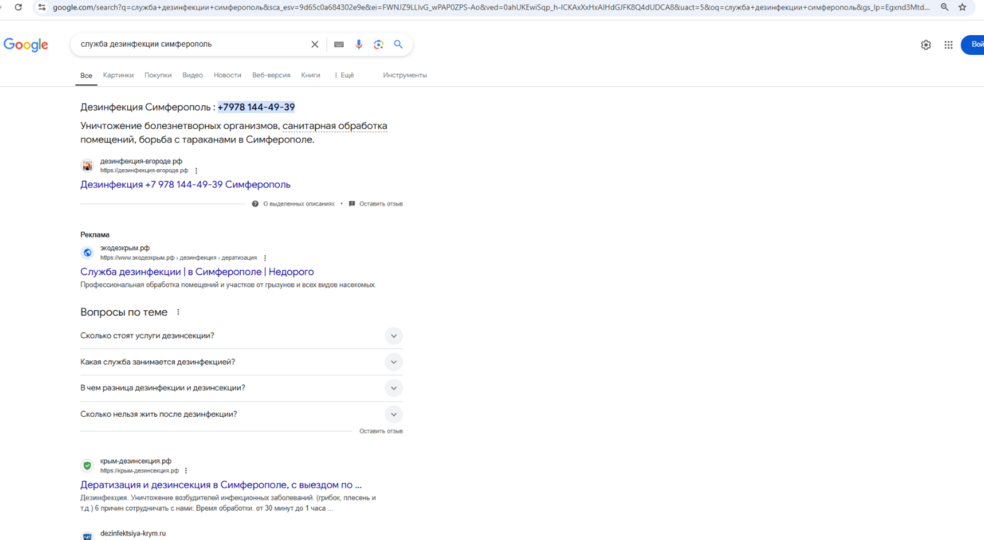Image resolution: width=984 pixels, height=540 pixels.
Task: Clear the search query with the X icon
Action: coord(314,45)
